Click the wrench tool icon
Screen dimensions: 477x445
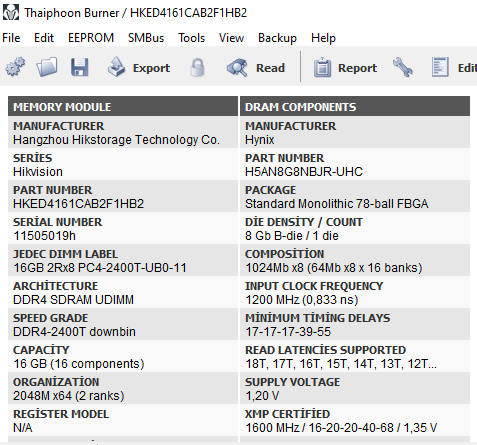click(x=403, y=67)
